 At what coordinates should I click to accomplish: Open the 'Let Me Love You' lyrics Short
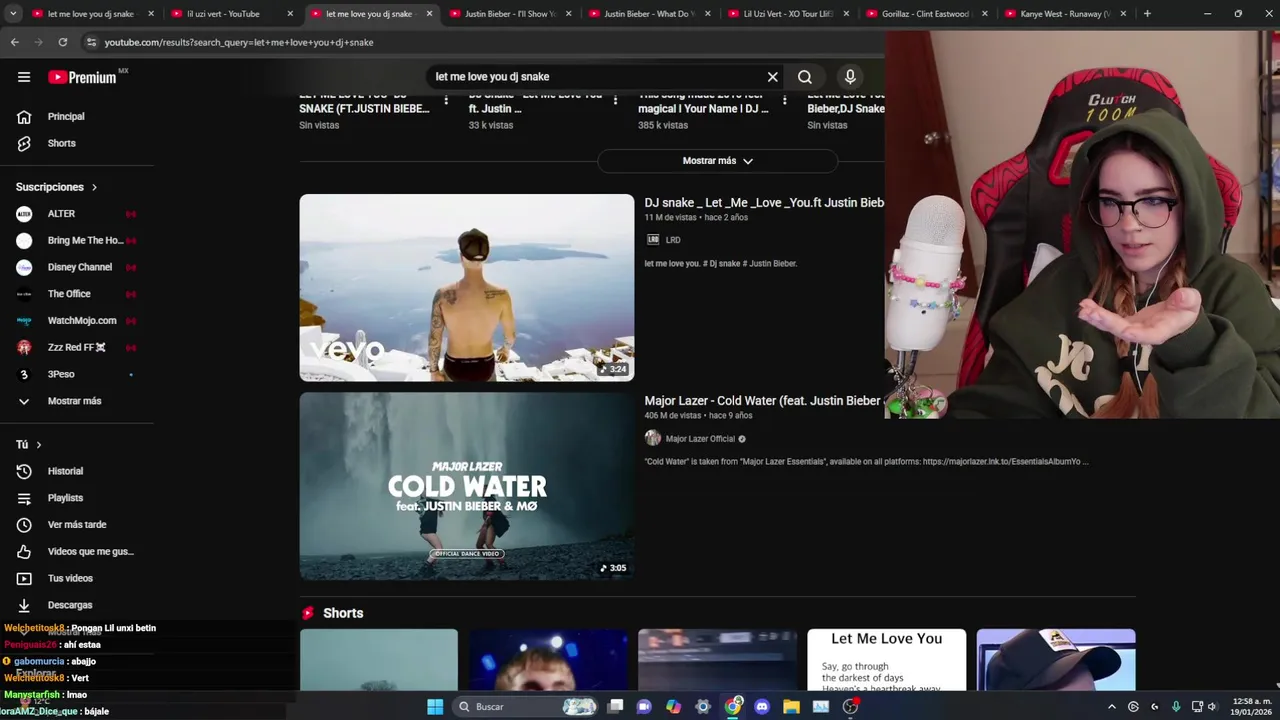pyautogui.click(x=887, y=660)
